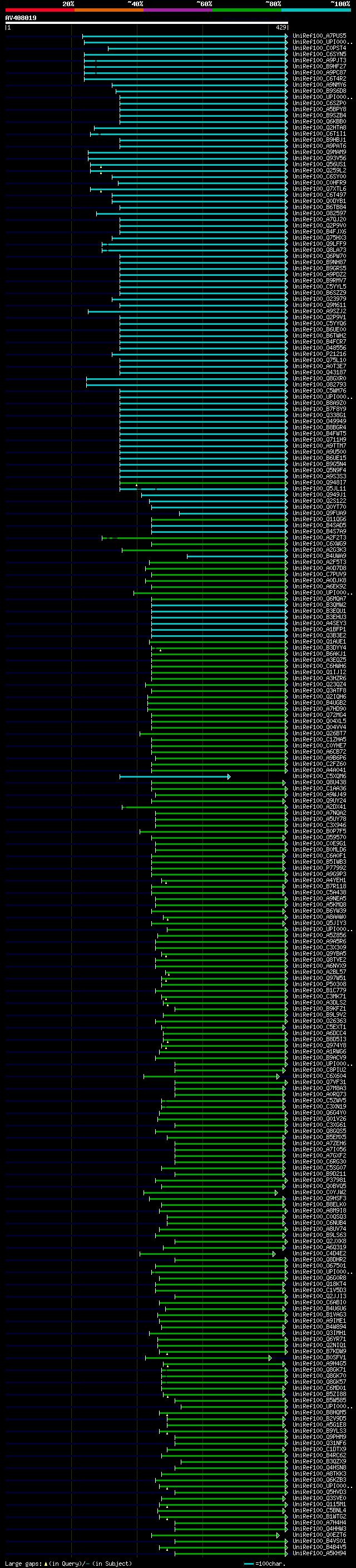Select the UniRef100_O82597 label

pyautogui.click(x=319, y=214)
